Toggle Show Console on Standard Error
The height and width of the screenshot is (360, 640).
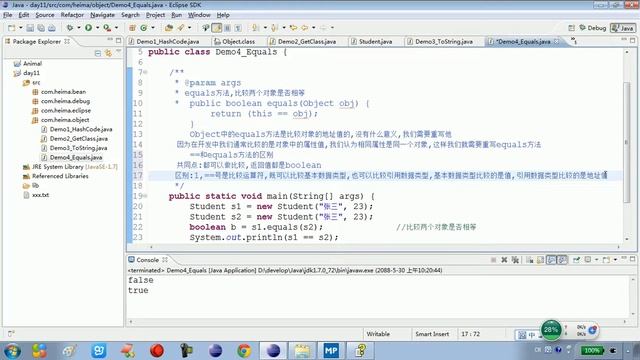click(x=562, y=260)
